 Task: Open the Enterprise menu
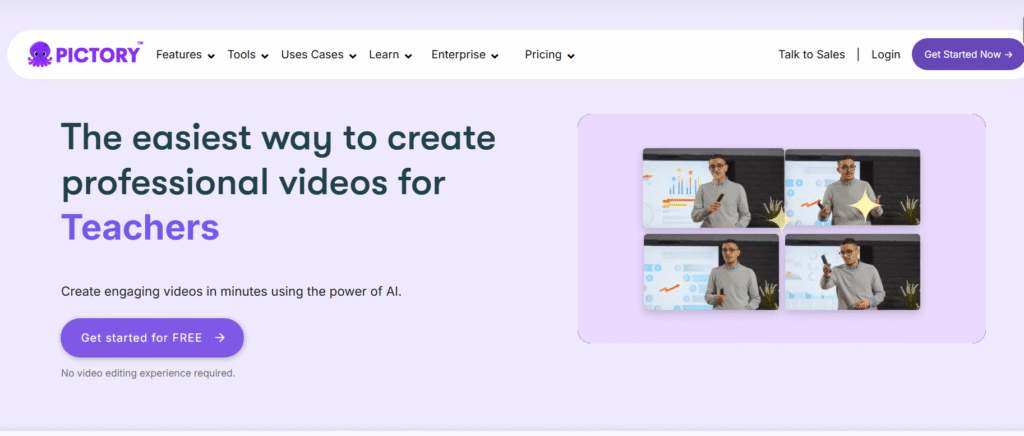[x=458, y=55]
